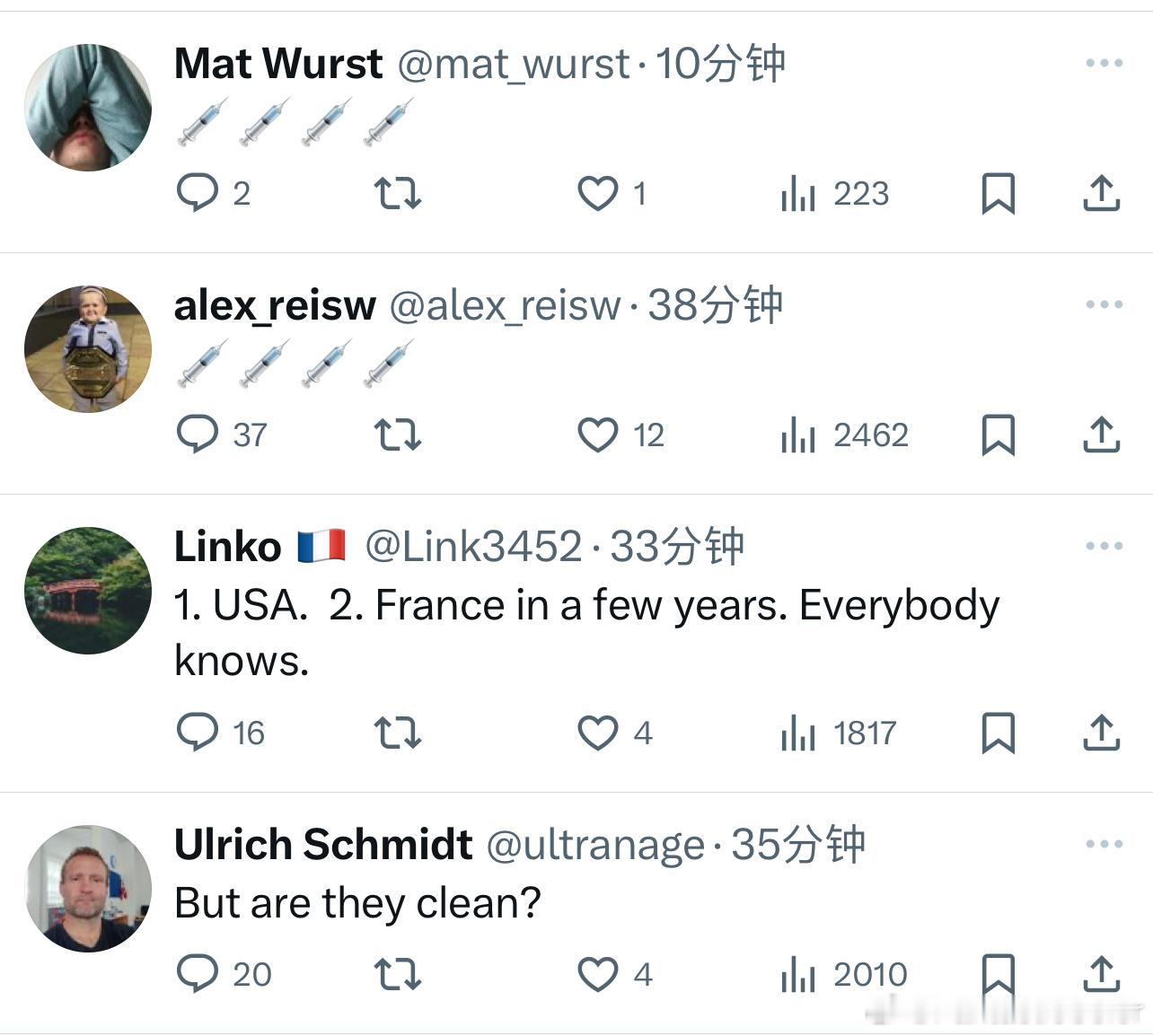This screenshot has width=1153, height=1036.
Task: Expand more options on Linko's tweet
Action: pos(1104,546)
